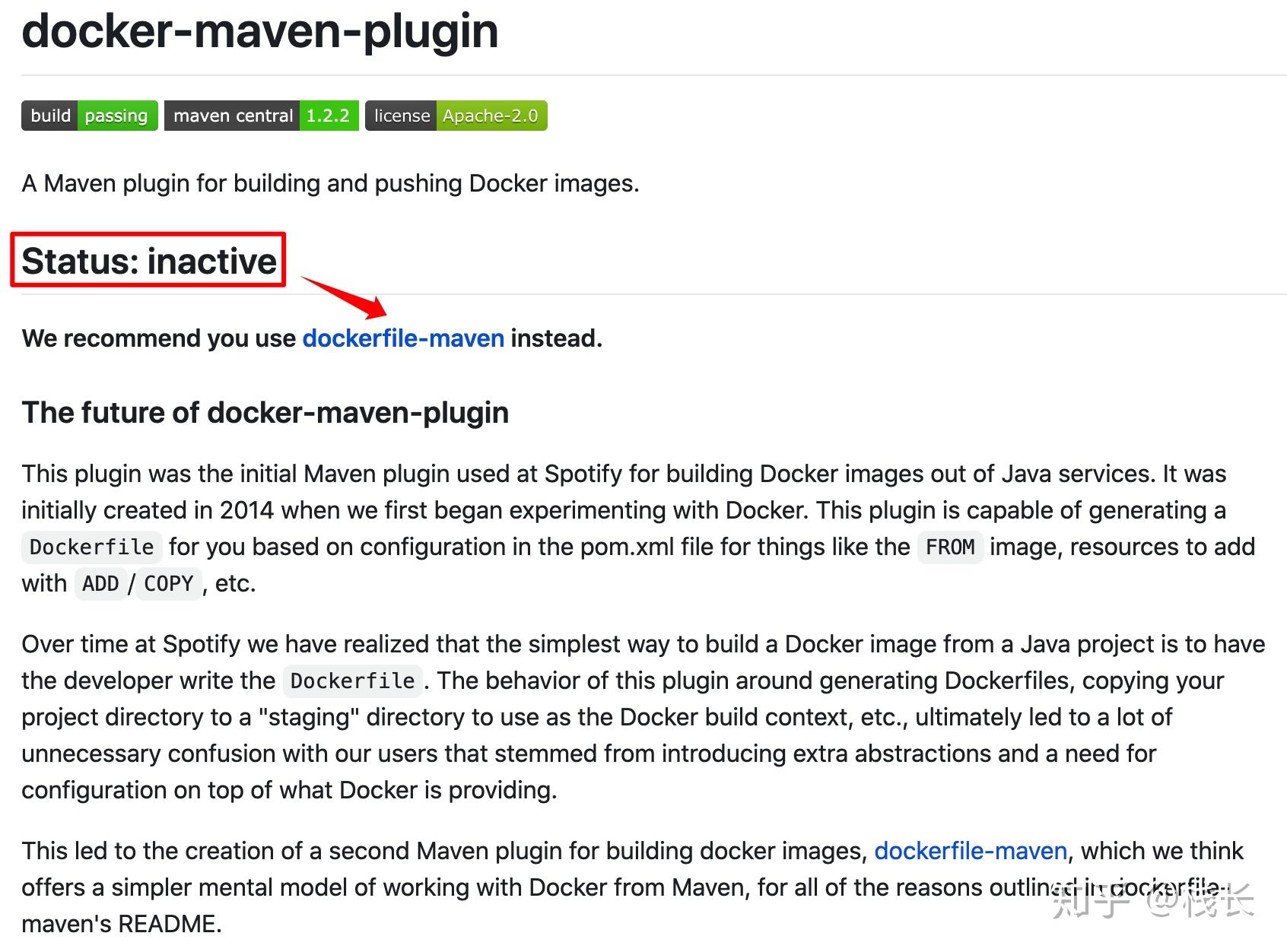Open the maven central 1.2.2 badge
The height and width of the screenshot is (952, 1287).
pyautogui.click(x=262, y=116)
